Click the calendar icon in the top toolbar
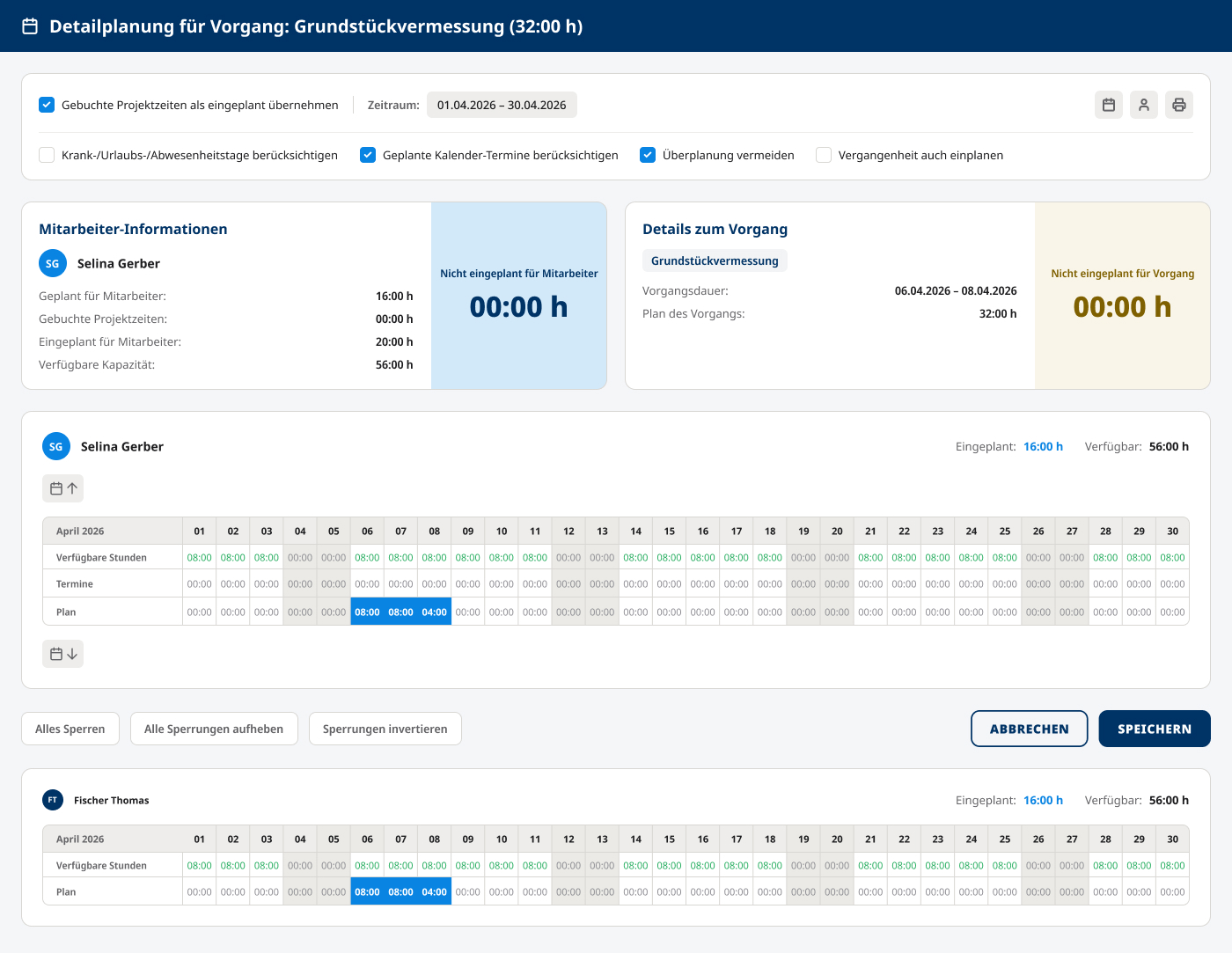This screenshot has height=953, width=1232. pos(1109,105)
